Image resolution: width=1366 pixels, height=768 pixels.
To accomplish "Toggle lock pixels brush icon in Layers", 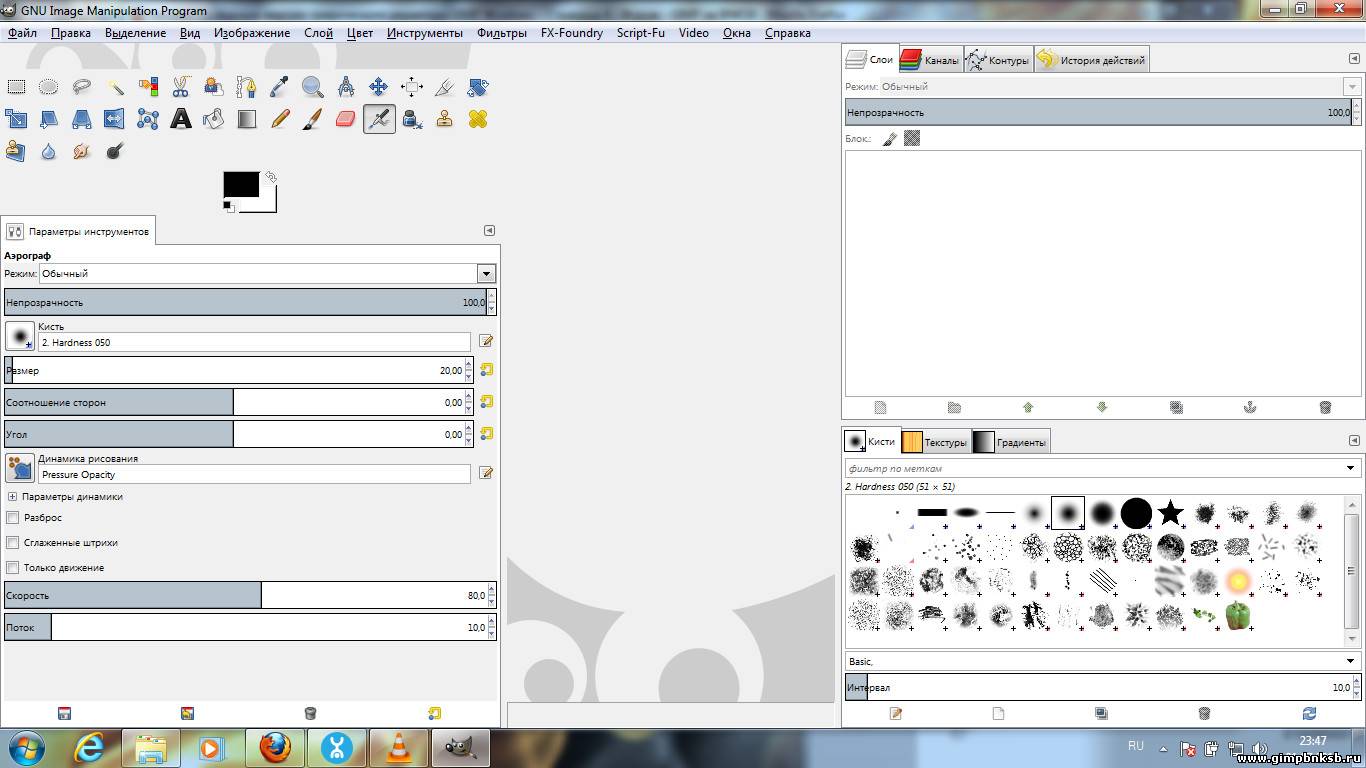I will [x=889, y=139].
